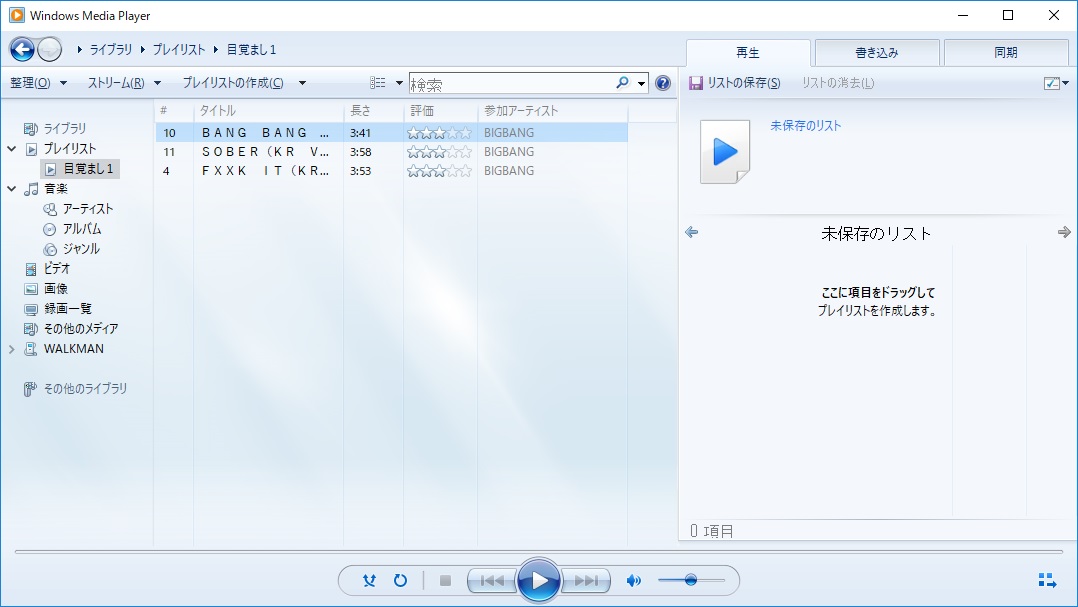Select the SOBER (KR V... track row
This screenshot has width=1078, height=607.
(x=391, y=152)
